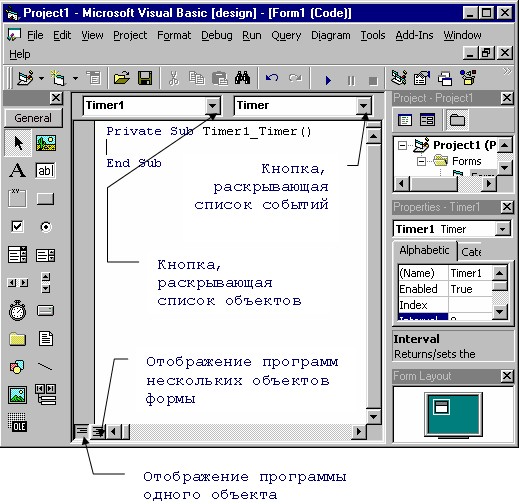Select the Data control tool
Viewport: 519px width, 504px height.
click(46, 395)
